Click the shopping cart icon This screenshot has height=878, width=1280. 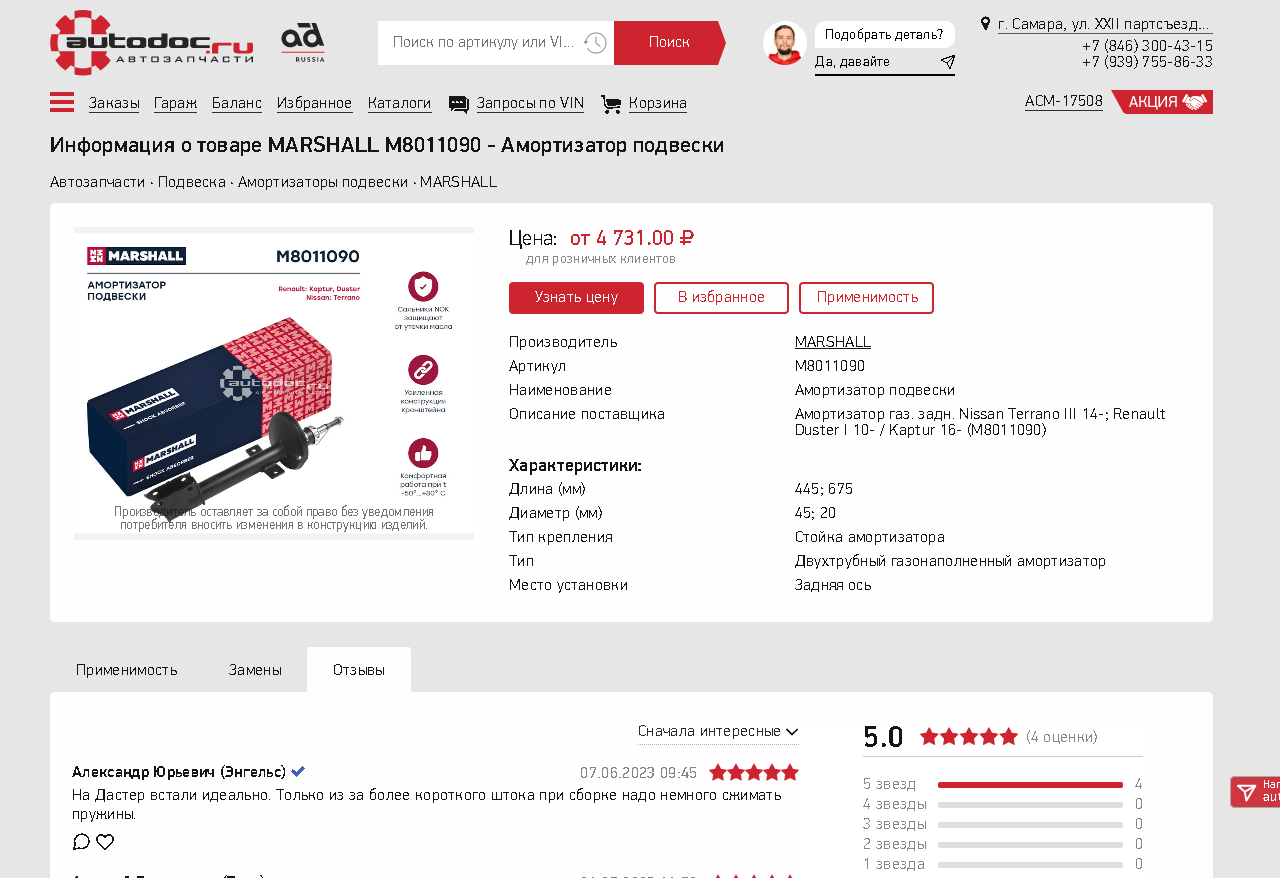(611, 104)
